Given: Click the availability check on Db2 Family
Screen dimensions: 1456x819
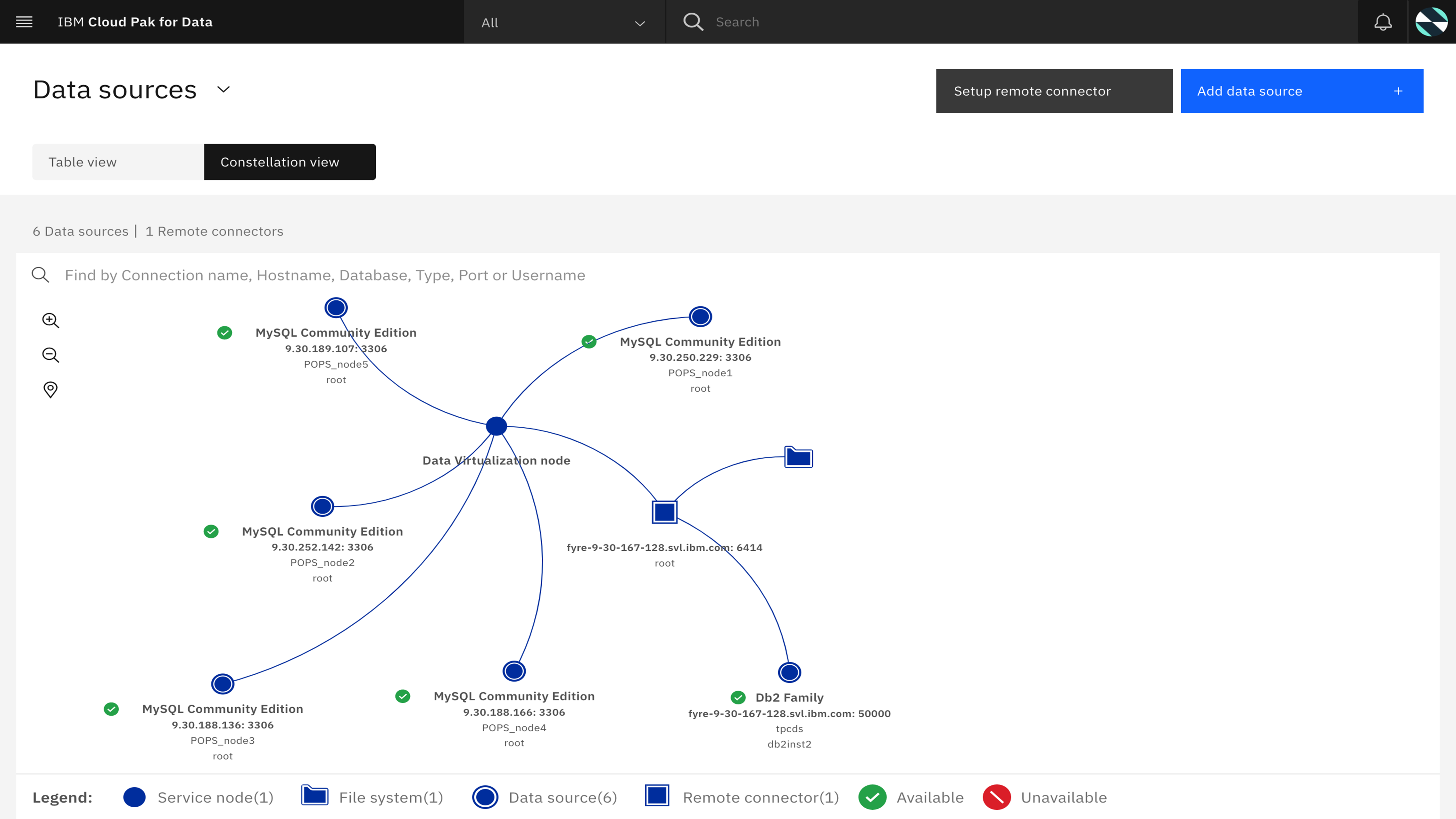Looking at the screenshot, I should (738, 697).
